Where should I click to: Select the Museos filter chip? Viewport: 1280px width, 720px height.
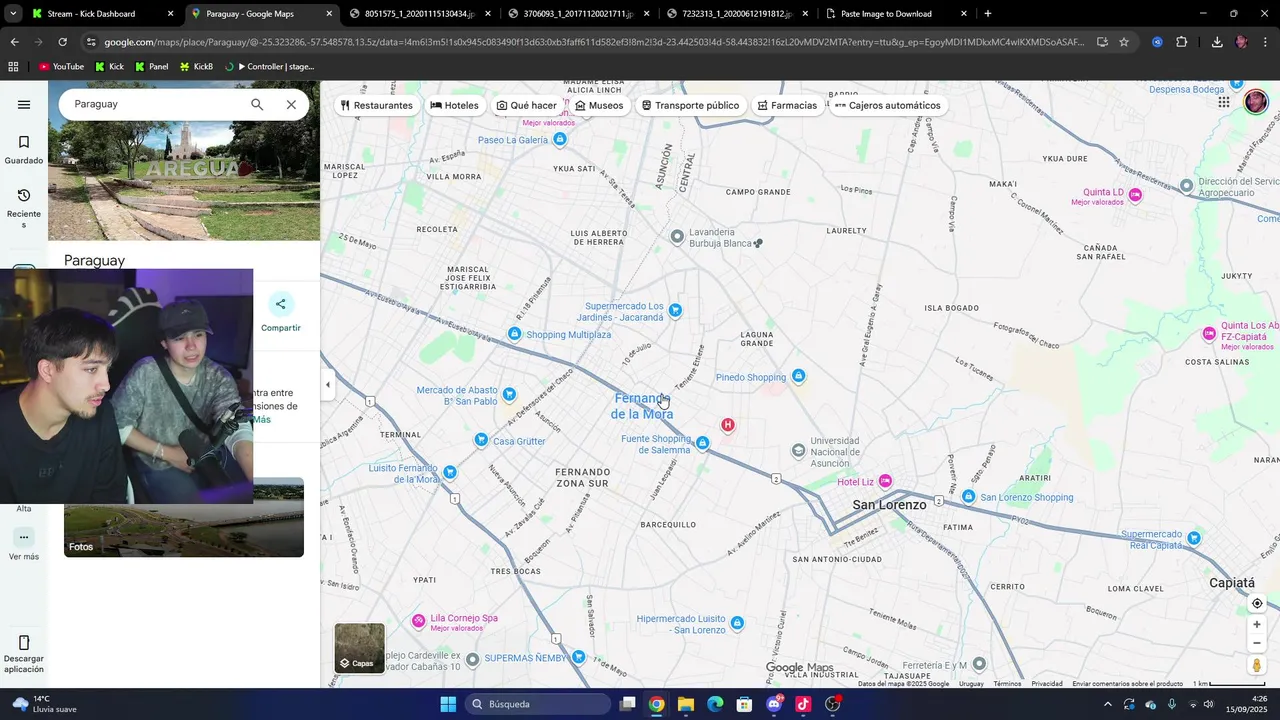pos(599,105)
